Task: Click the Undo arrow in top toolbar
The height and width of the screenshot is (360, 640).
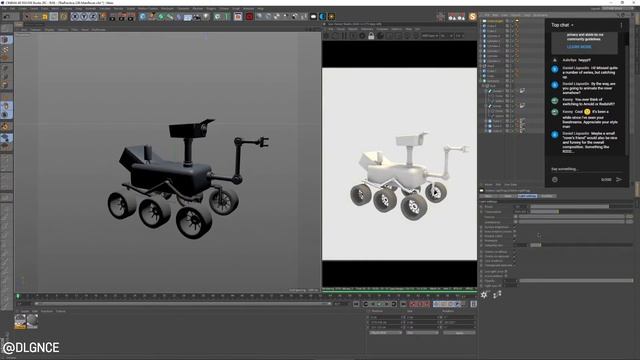Action: 7,17
